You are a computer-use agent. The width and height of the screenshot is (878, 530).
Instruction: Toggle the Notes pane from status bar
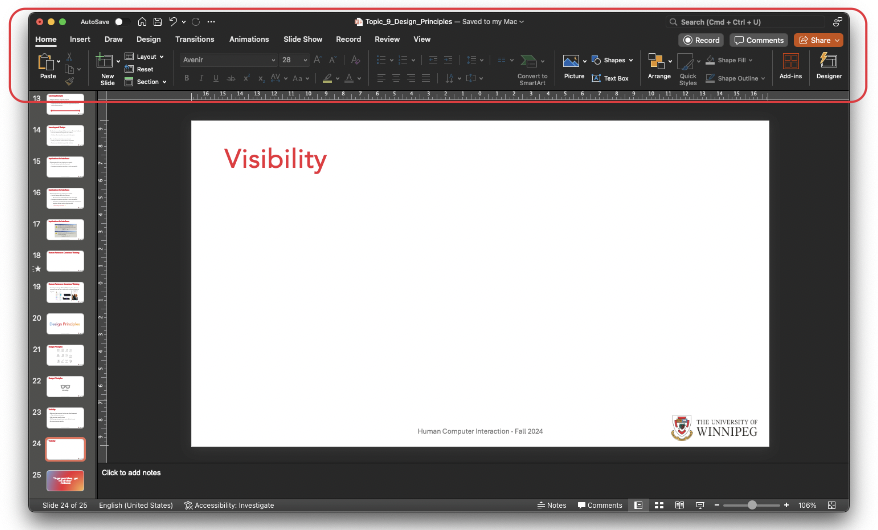click(552, 505)
